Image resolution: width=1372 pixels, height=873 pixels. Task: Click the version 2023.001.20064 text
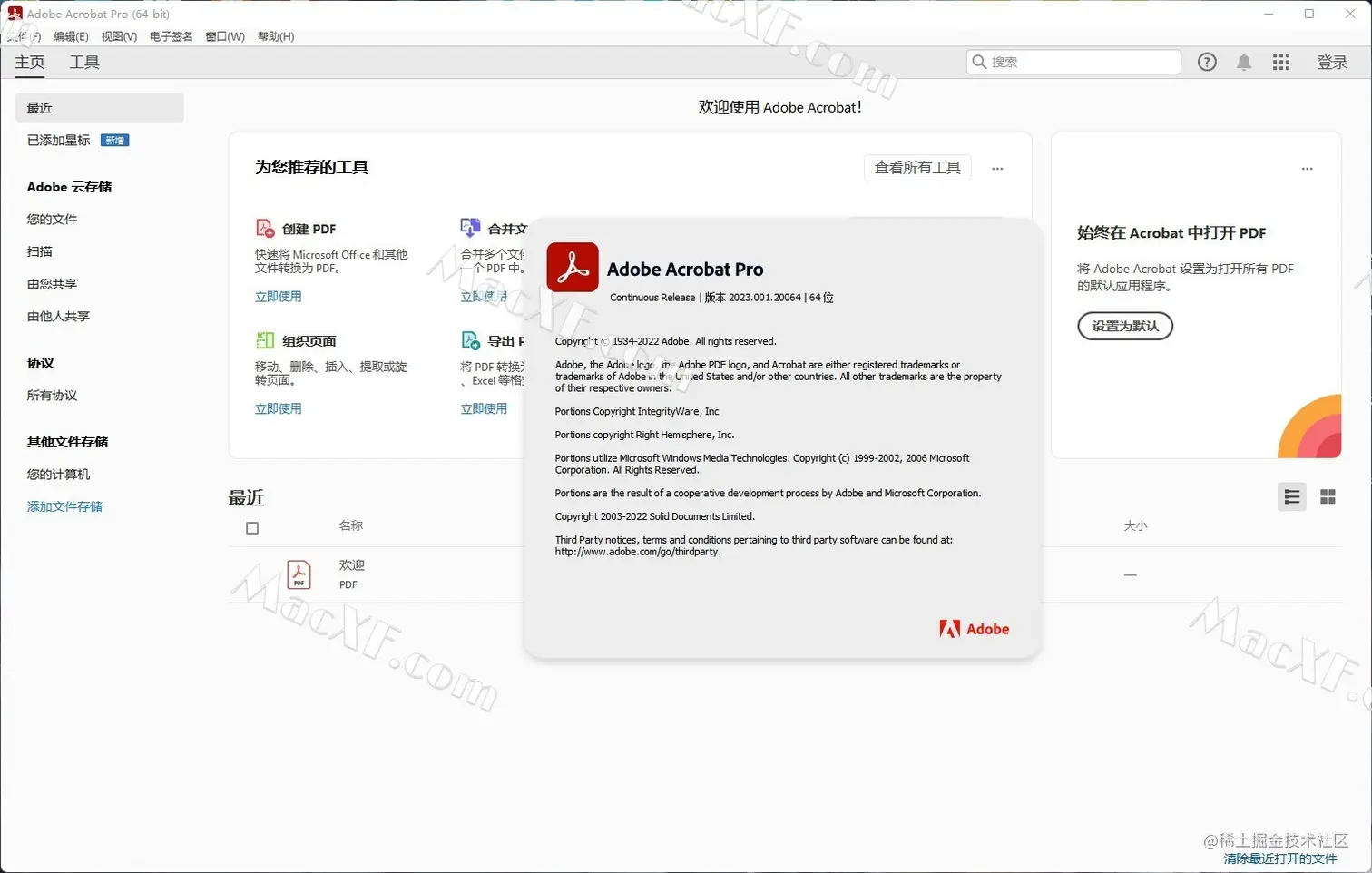tap(764, 298)
